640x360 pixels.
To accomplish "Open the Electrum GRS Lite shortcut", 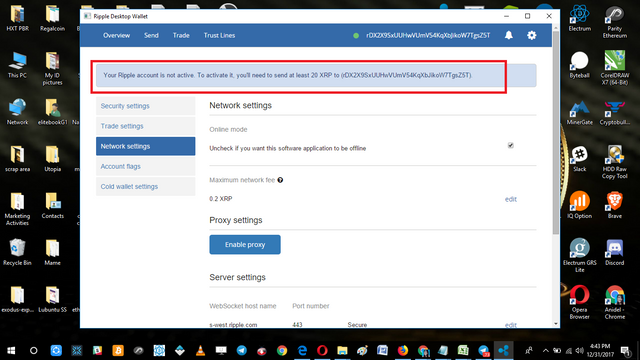I will pyautogui.click(x=580, y=256).
